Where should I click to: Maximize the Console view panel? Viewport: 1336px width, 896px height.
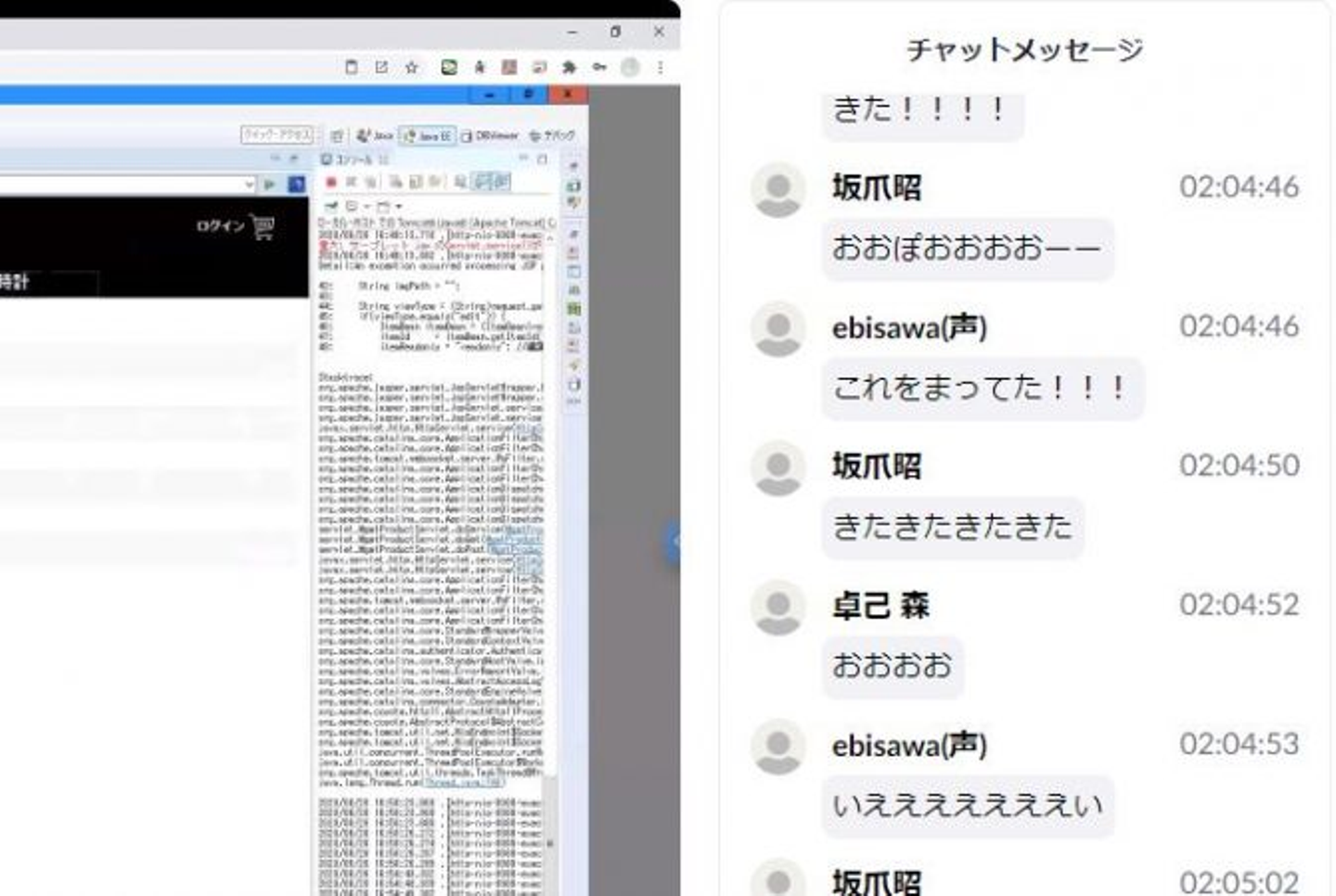[543, 160]
